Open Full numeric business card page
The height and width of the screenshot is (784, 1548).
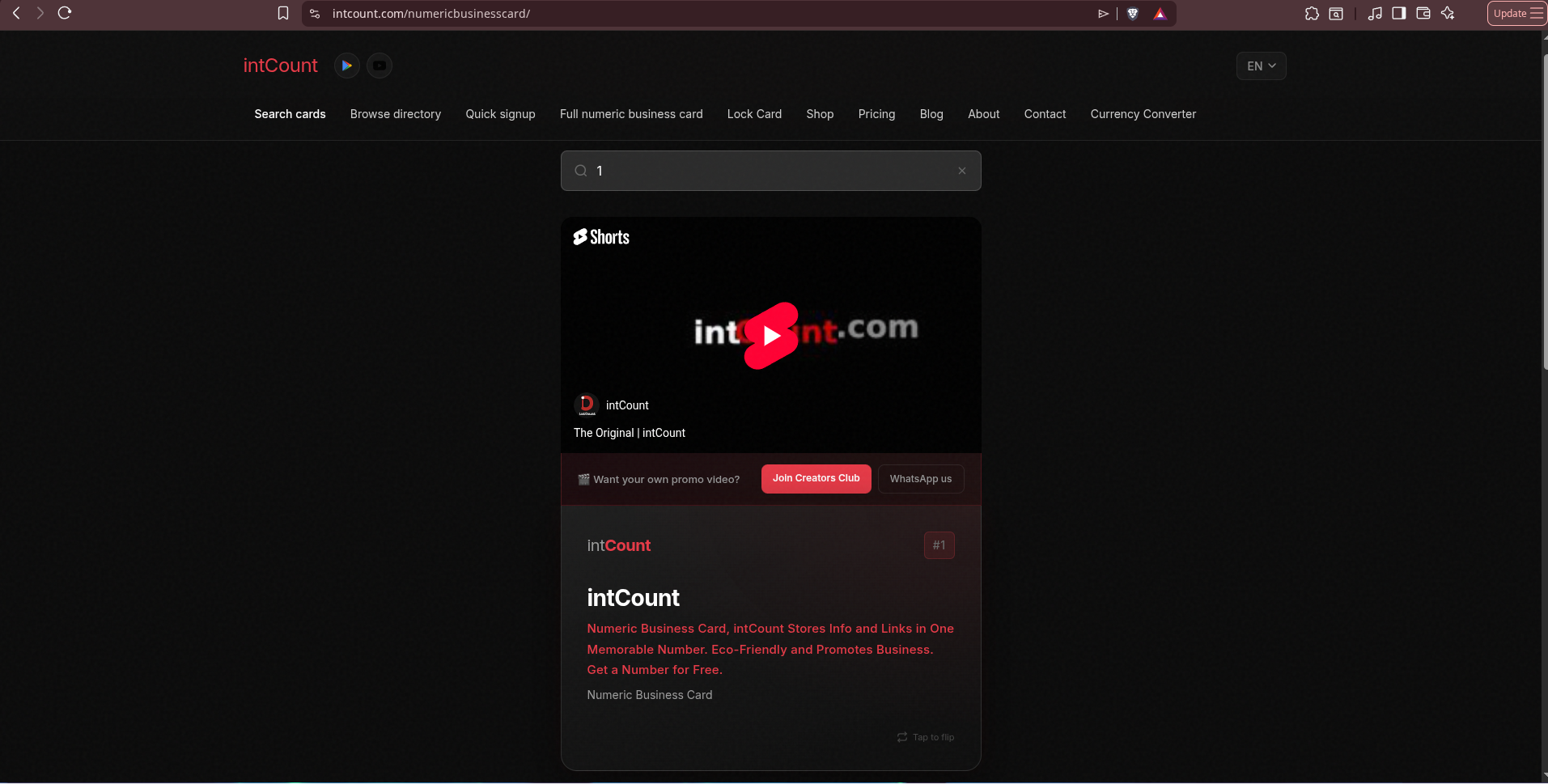[x=631, y=114]
